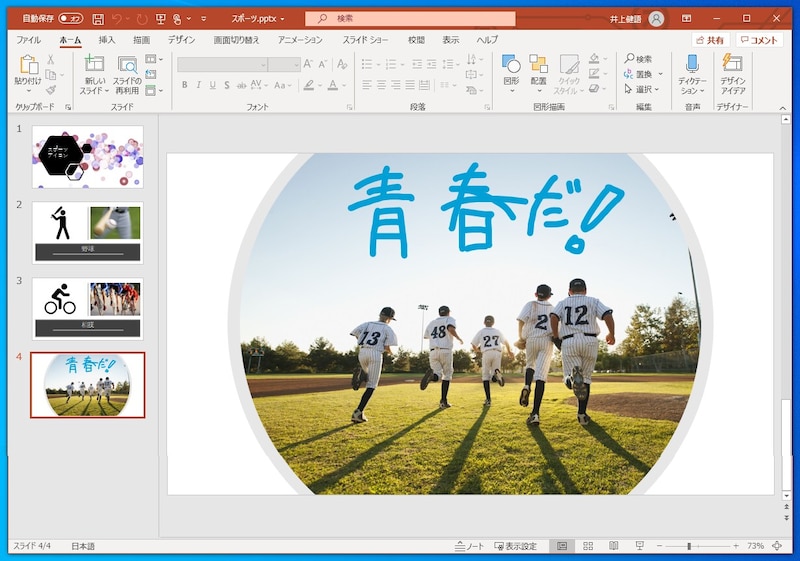The height and width of the screenshot is (561, 800).
Task: Open Change Case (Aa) dropdown
Action: (283, 85)
